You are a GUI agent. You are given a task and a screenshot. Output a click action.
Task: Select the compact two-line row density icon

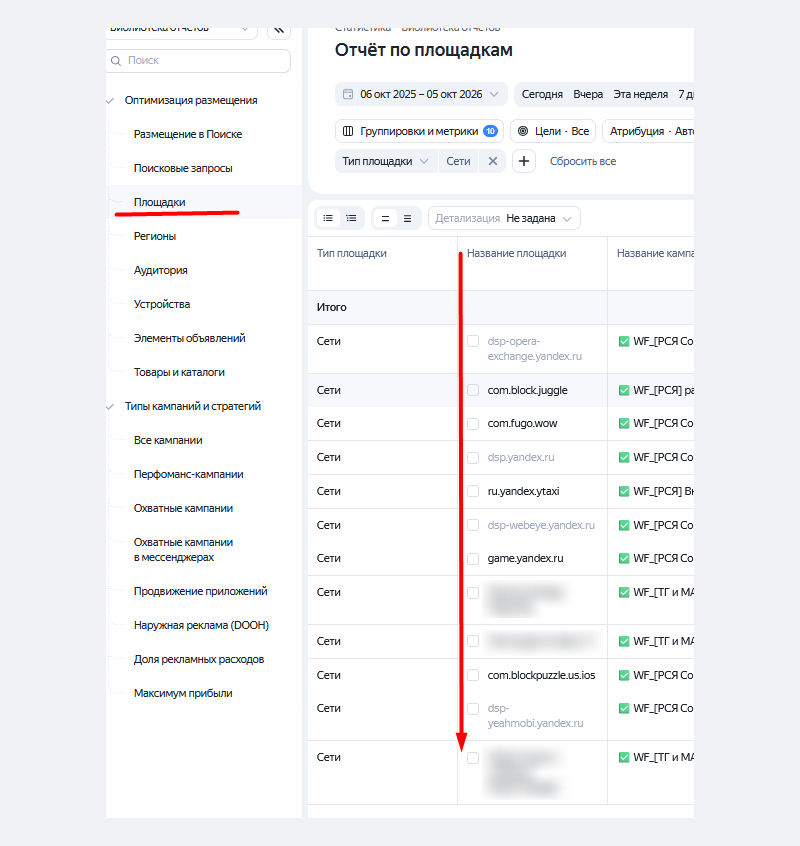(385, 219)
